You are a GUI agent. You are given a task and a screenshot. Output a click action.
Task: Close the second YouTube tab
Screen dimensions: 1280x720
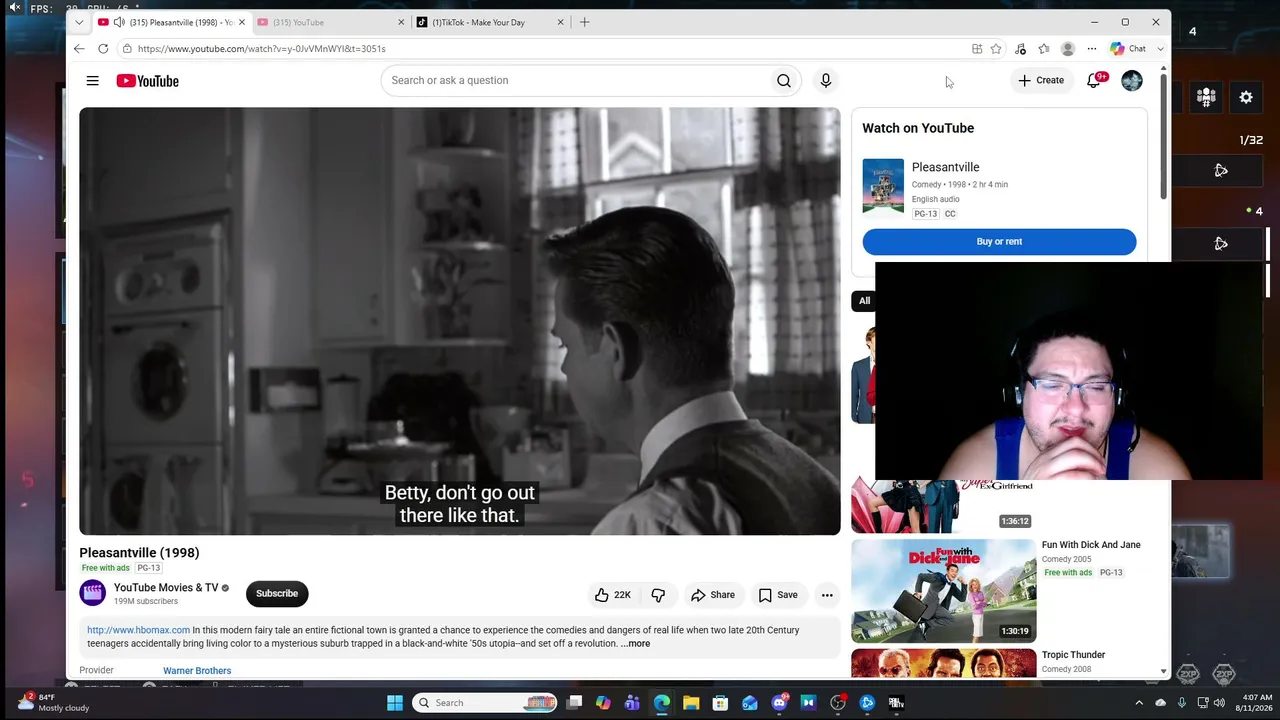pyautogui.click(x=401, y=22)
